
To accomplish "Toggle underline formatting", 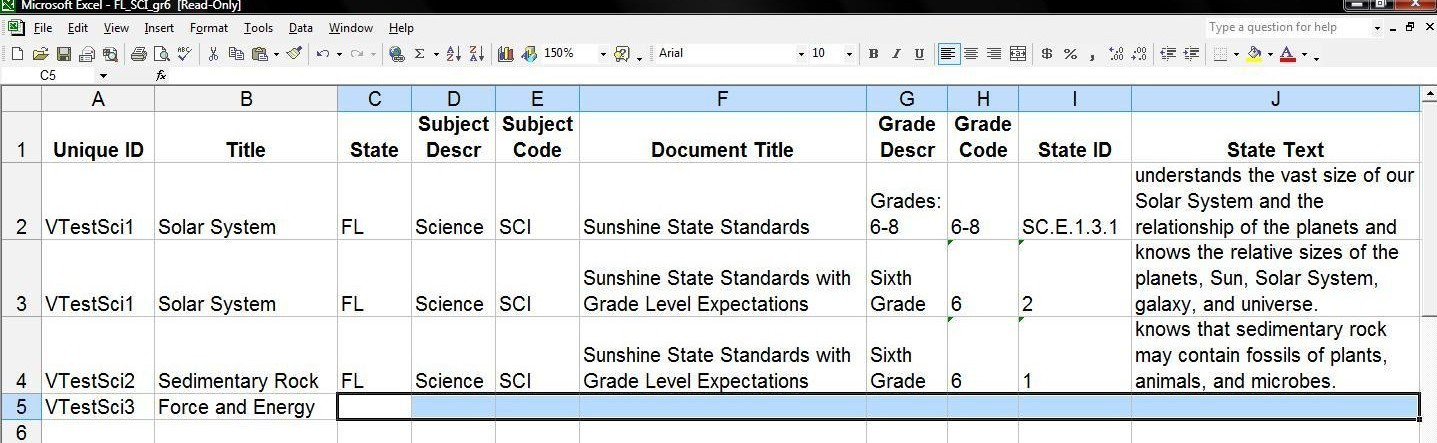I will [x=919, y=54].
